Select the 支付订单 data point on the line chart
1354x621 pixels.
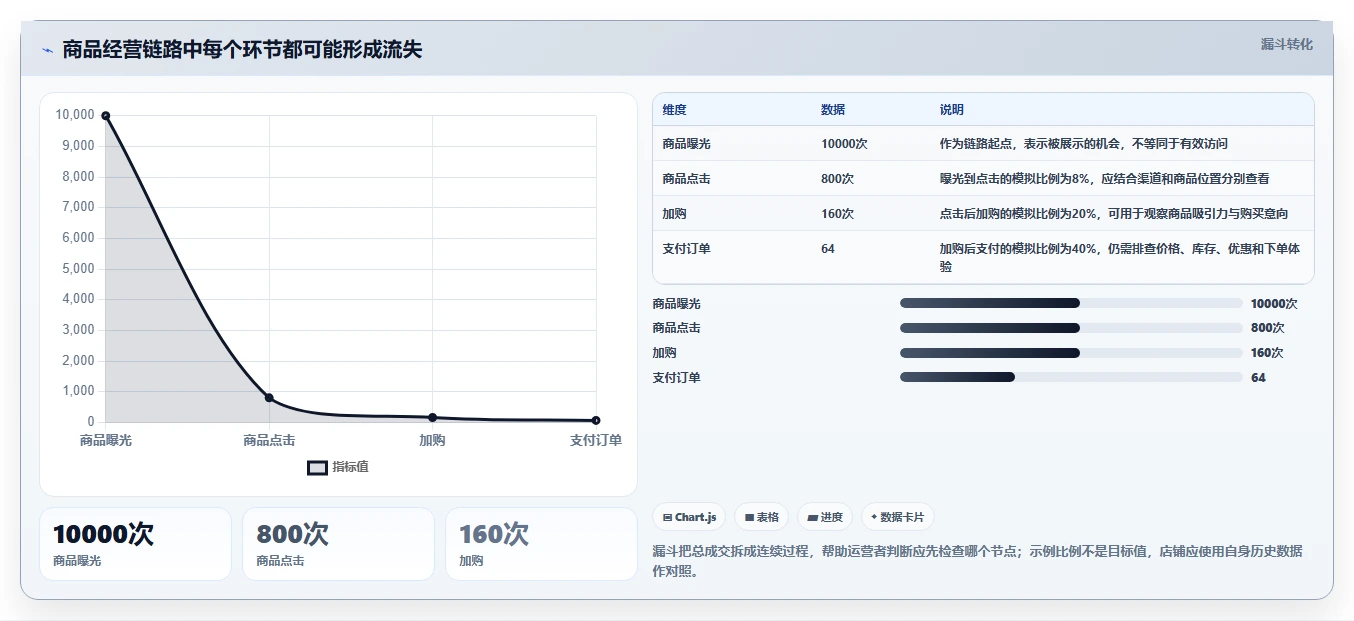[596, 420]
